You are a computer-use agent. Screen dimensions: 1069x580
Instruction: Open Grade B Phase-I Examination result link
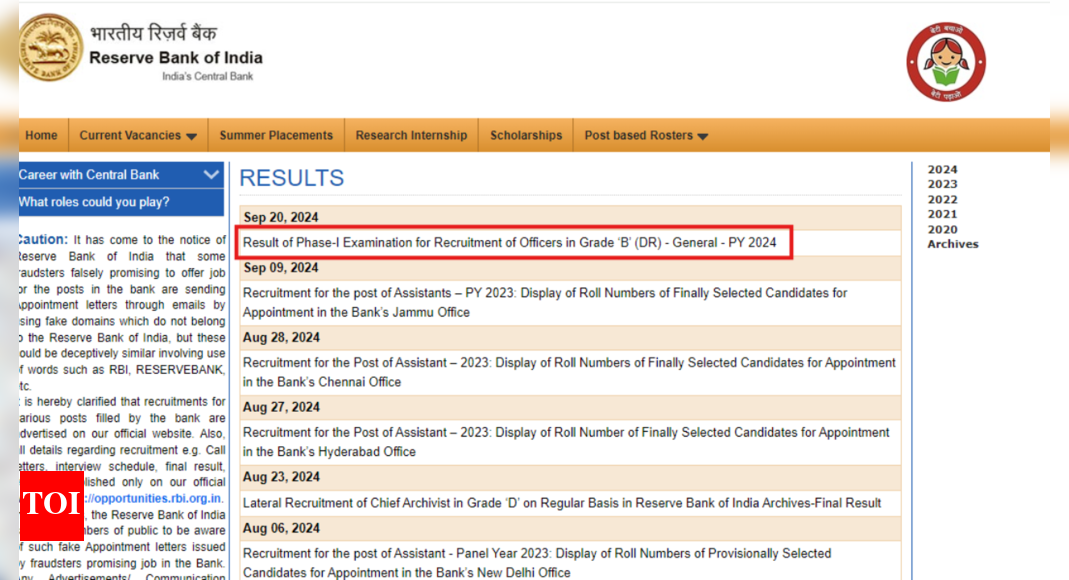click(x=509, y=243)
